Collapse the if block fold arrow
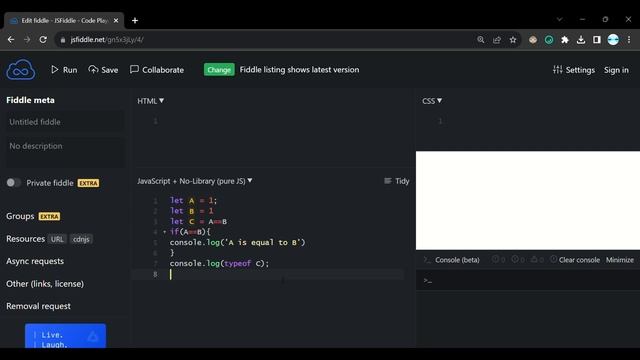The height and width of the screenshot is (360, 640). (164, 232)
